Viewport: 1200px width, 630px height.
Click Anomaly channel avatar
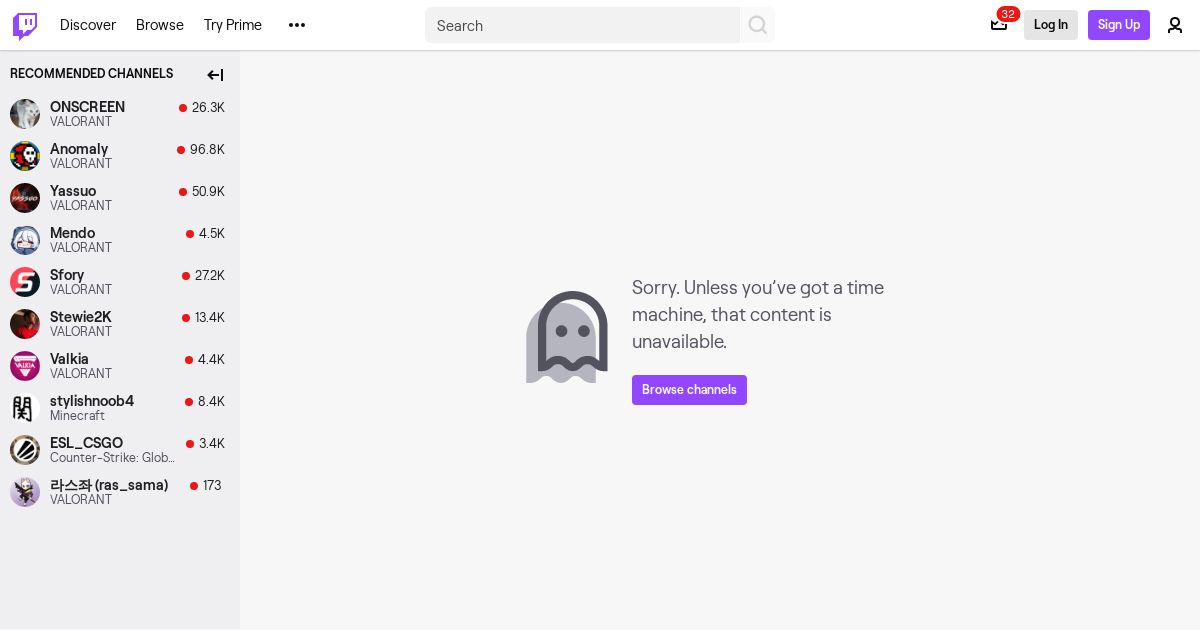tap(25, 156)
